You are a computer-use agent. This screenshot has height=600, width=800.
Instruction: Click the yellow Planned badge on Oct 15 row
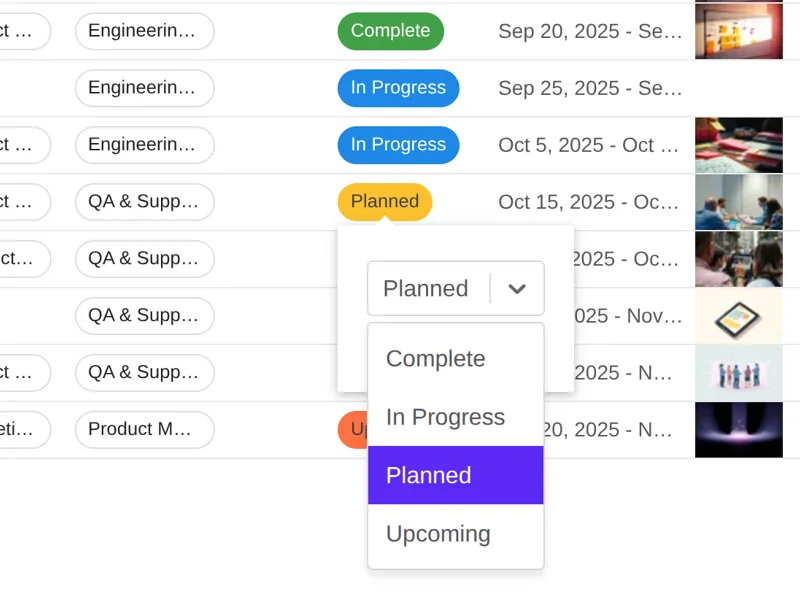(x=384, y=202)
